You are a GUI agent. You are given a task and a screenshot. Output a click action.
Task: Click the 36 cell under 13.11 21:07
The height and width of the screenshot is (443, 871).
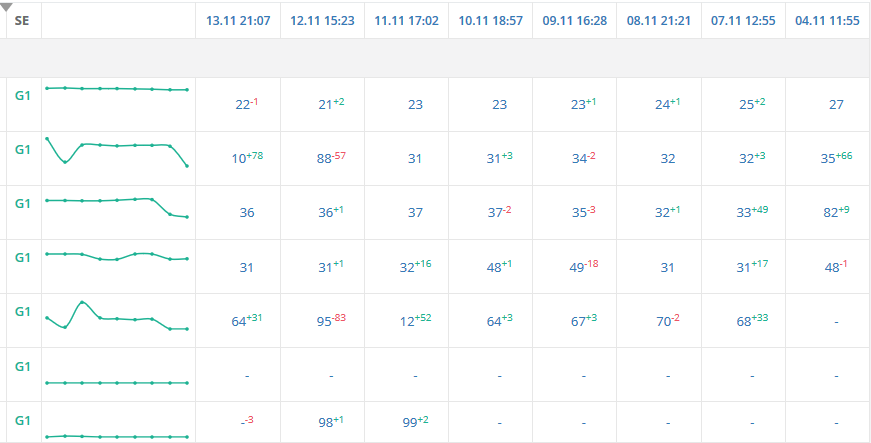pyautogui.click(x=247, y=213)
